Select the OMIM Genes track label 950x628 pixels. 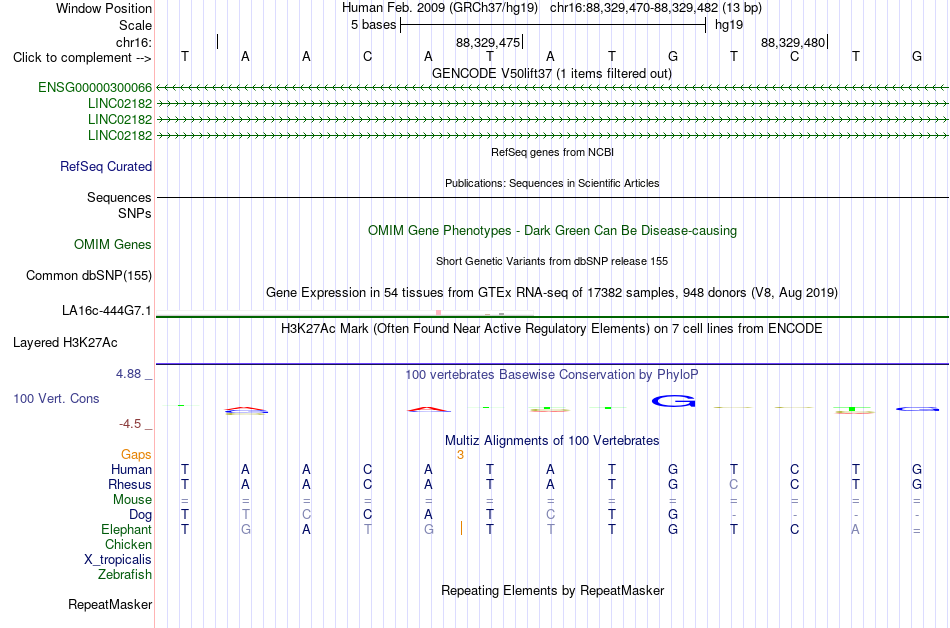pos(112,245)
